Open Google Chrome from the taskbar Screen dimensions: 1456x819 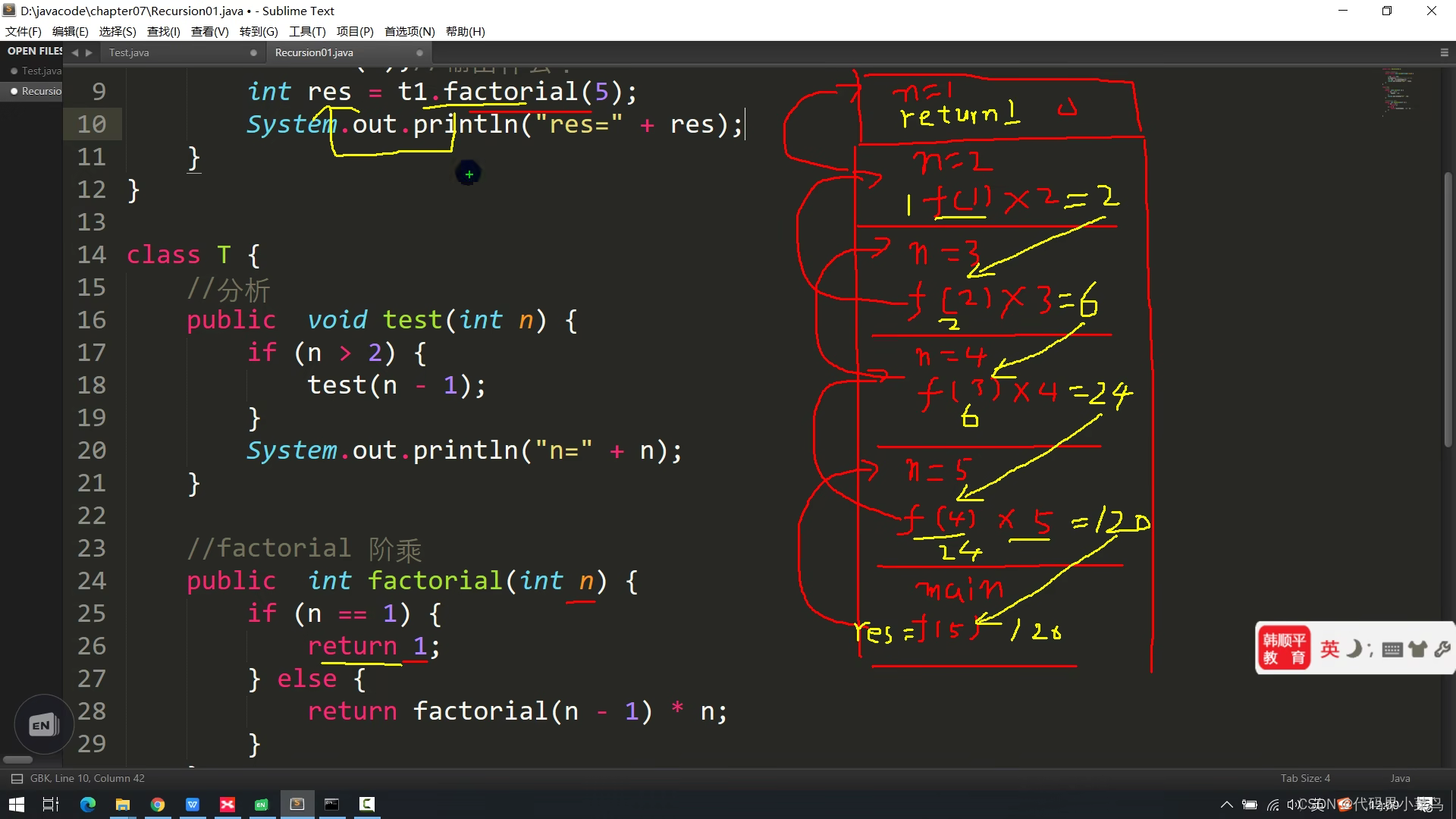[158, 805]
